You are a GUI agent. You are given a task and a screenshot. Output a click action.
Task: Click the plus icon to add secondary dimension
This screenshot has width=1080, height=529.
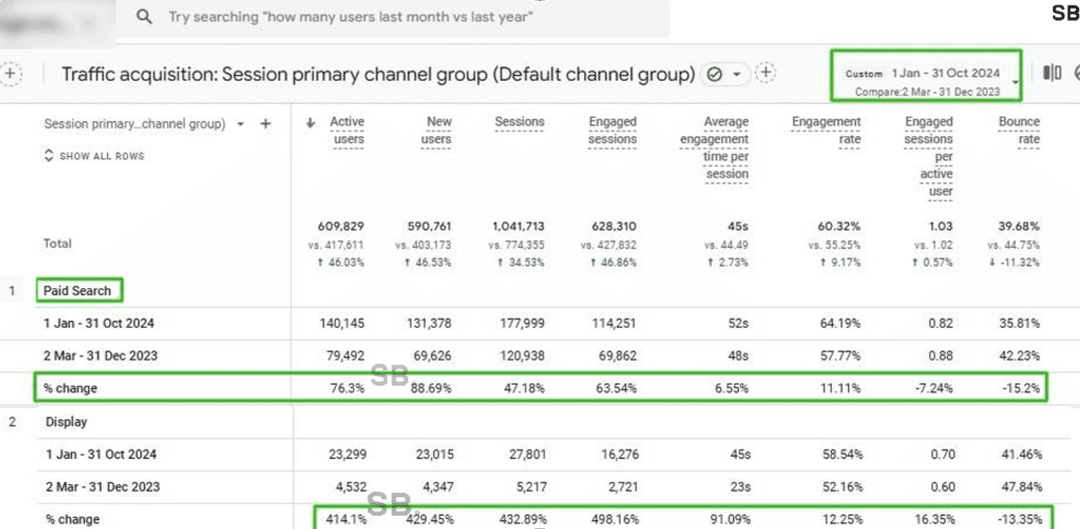click(266, 124)
